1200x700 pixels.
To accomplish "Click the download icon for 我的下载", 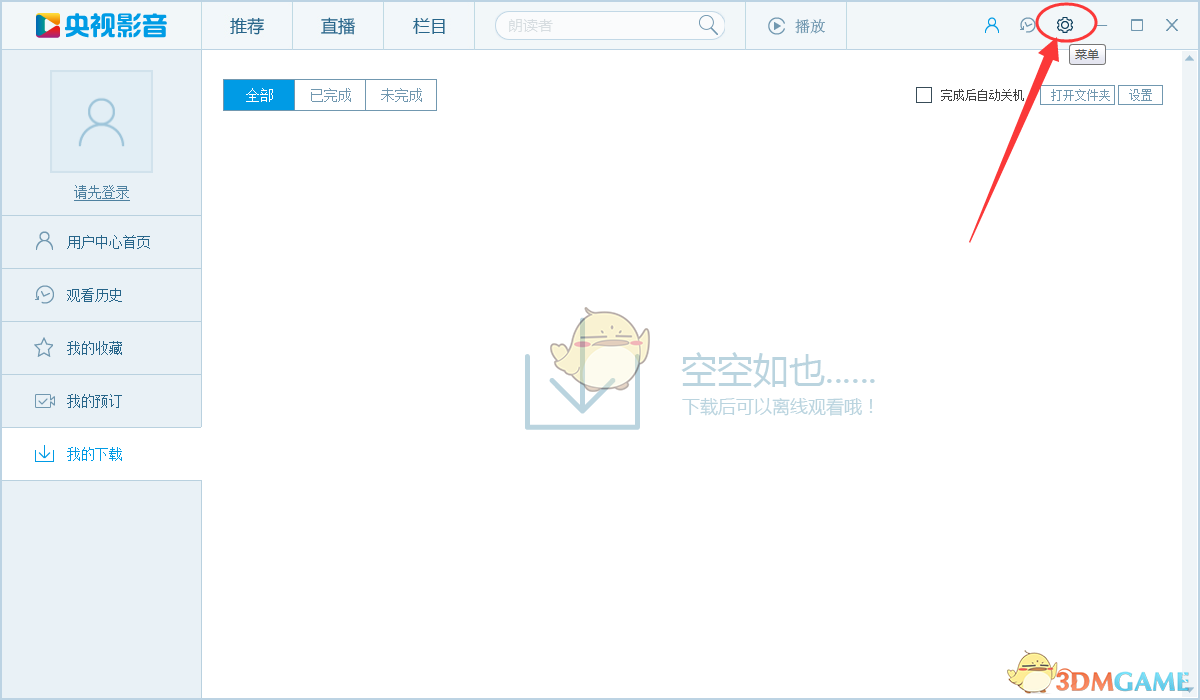I will (x=44, y=454).
